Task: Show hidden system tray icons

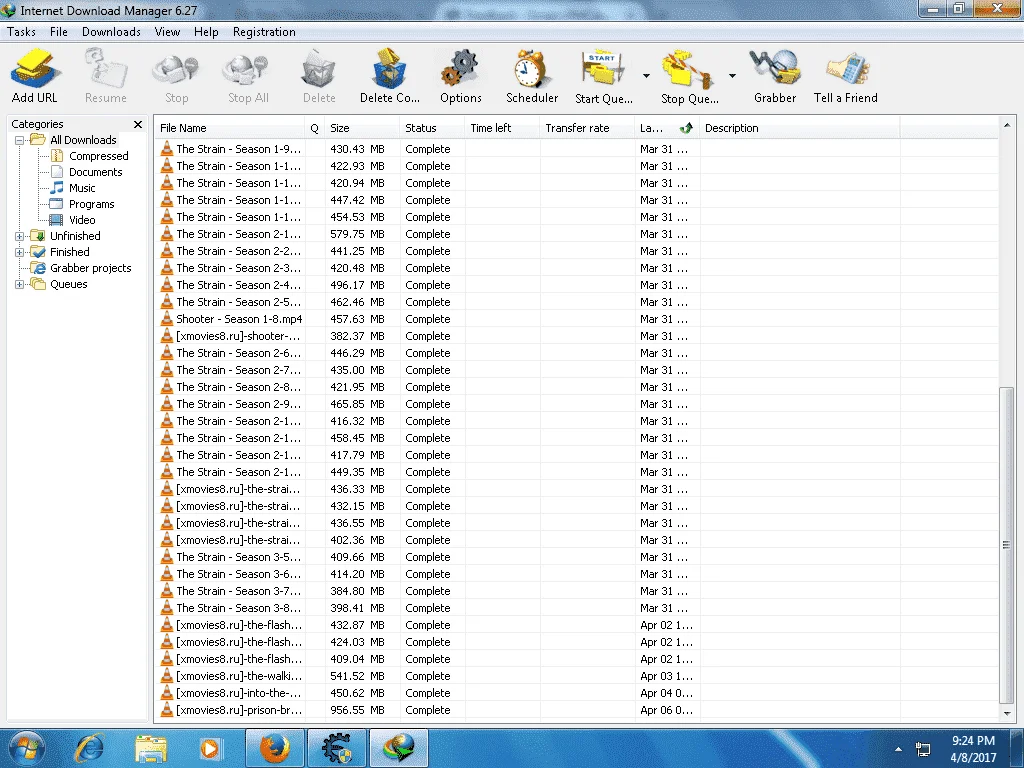Action: [899, 749]
